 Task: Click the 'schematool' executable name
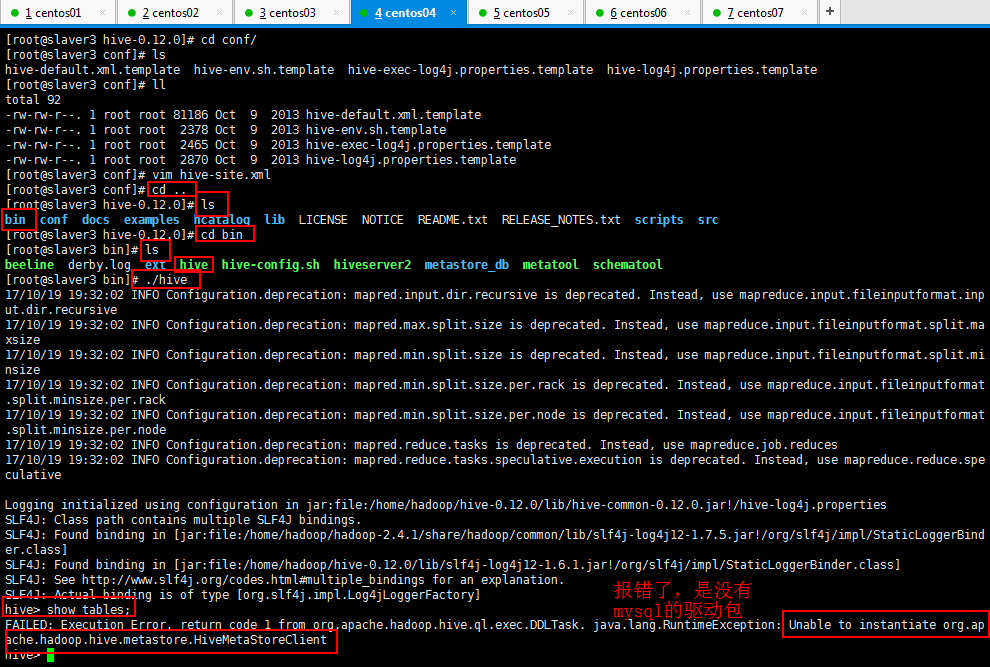[x=627, y=265]
